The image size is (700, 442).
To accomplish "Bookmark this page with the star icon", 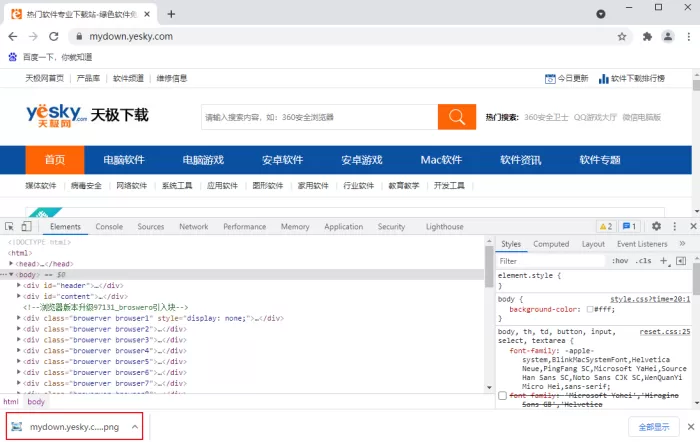I will click(622, 37).
